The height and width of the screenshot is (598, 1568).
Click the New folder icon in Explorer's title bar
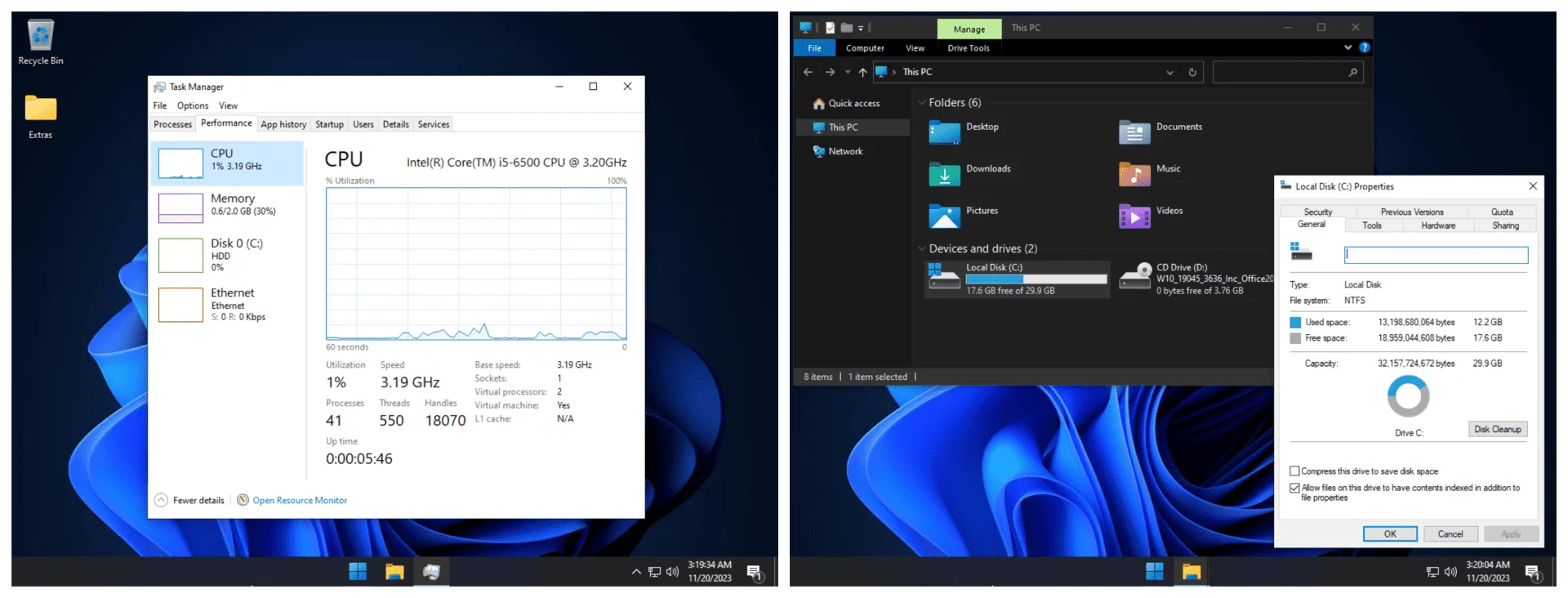click(847, 28)
